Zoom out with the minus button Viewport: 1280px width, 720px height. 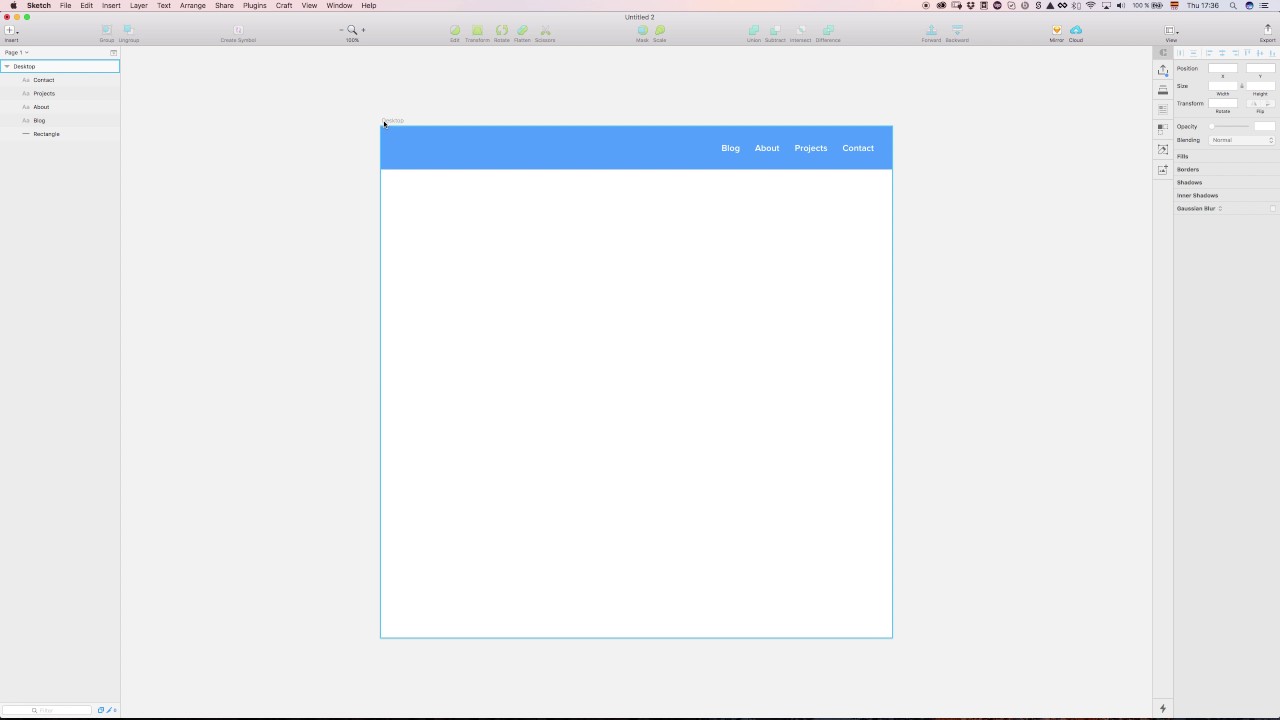point(341,30)
